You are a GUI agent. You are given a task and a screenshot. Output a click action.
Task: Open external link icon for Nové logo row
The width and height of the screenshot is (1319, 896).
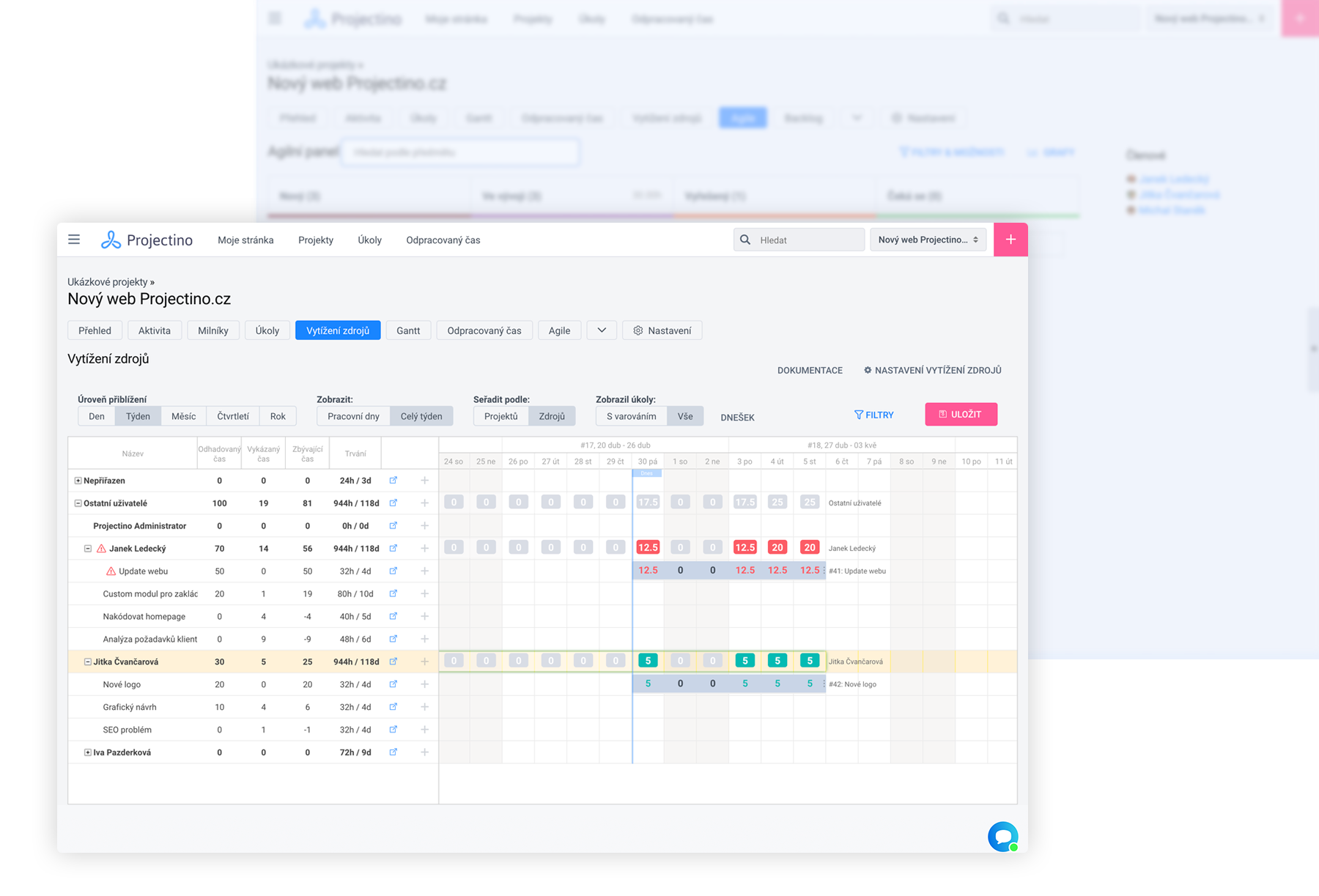click(x=394, y=684)
